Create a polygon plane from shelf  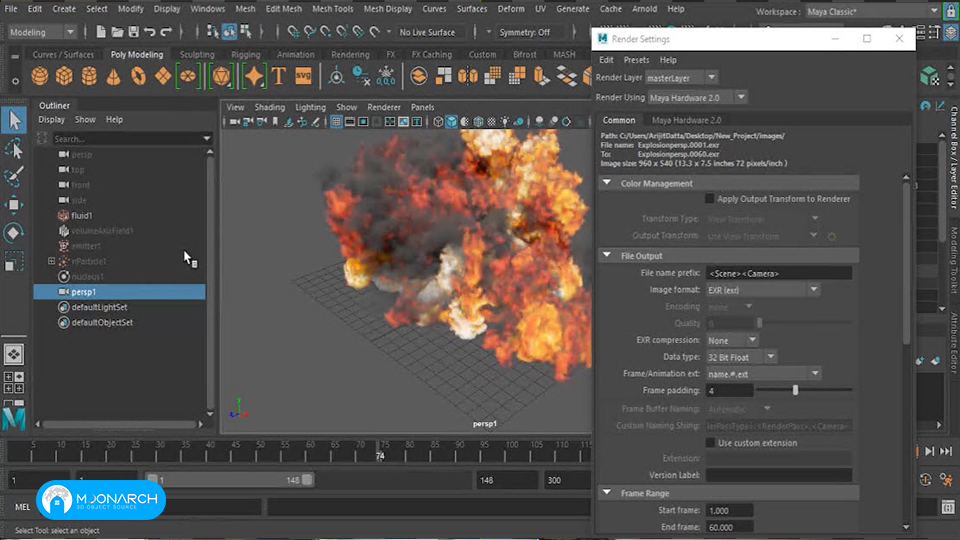point(163,76)
